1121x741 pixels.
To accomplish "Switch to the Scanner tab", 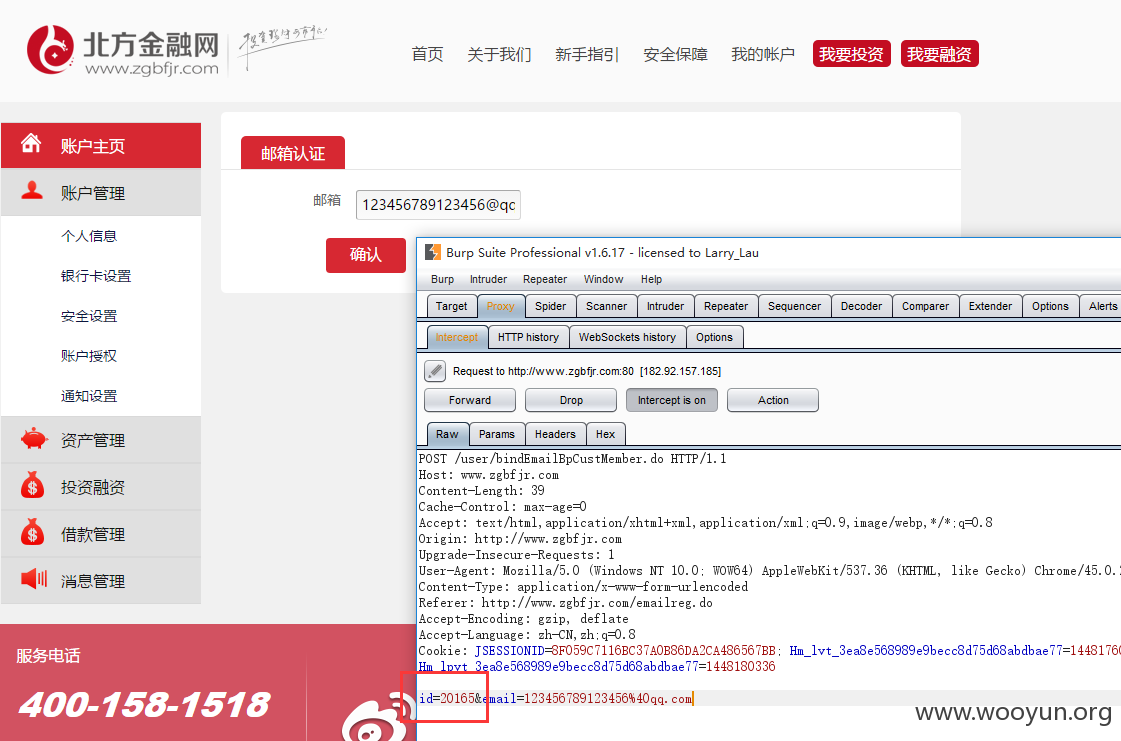I will click(x=606, y=306).
